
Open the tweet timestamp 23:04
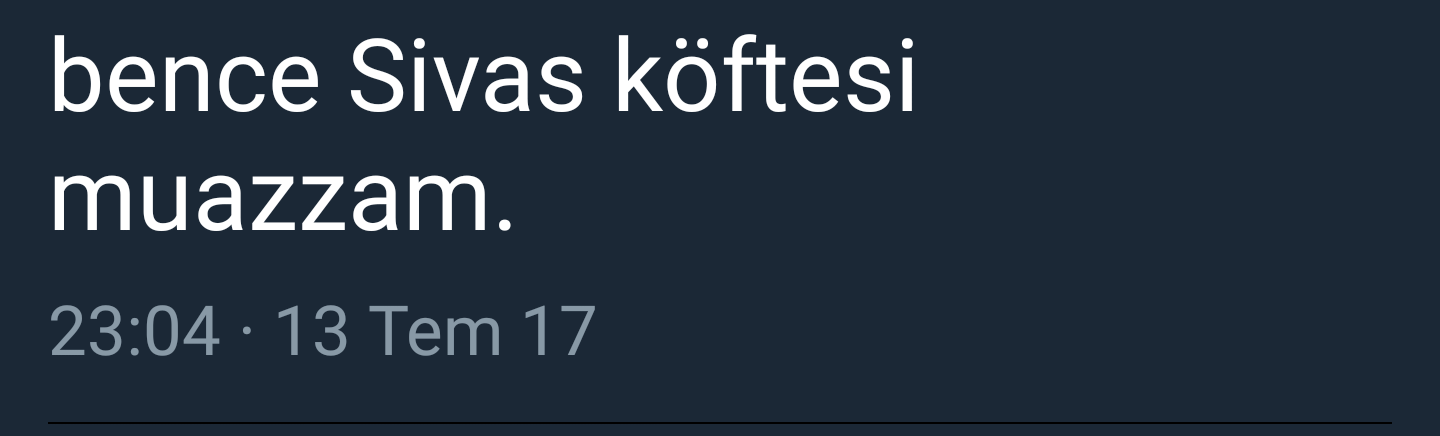pyautogui.click(x=134, y=333)
